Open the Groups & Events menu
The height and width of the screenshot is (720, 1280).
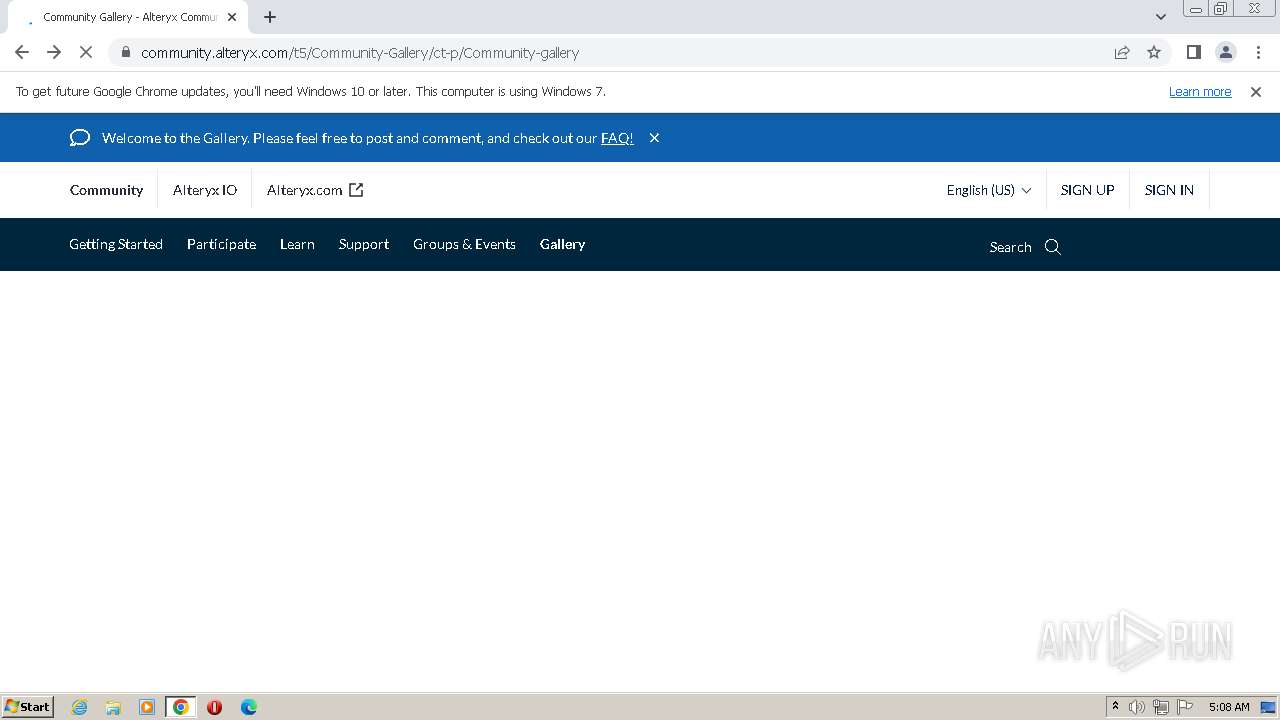(x=464, y=244)
